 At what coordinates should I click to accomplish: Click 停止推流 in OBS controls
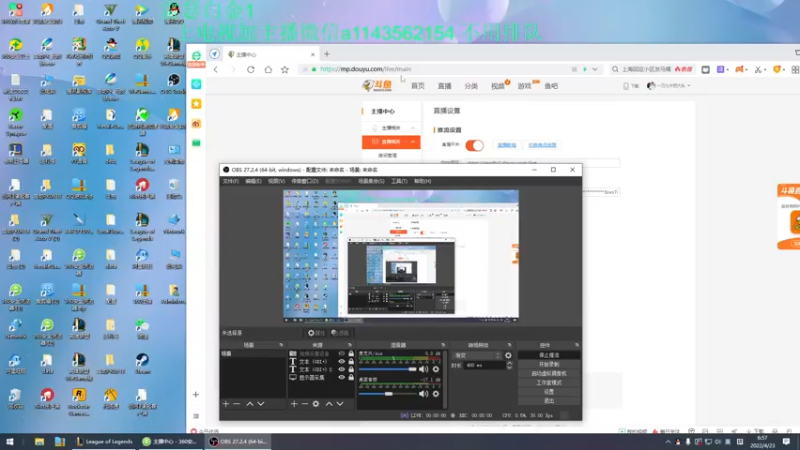coord(549,355)
